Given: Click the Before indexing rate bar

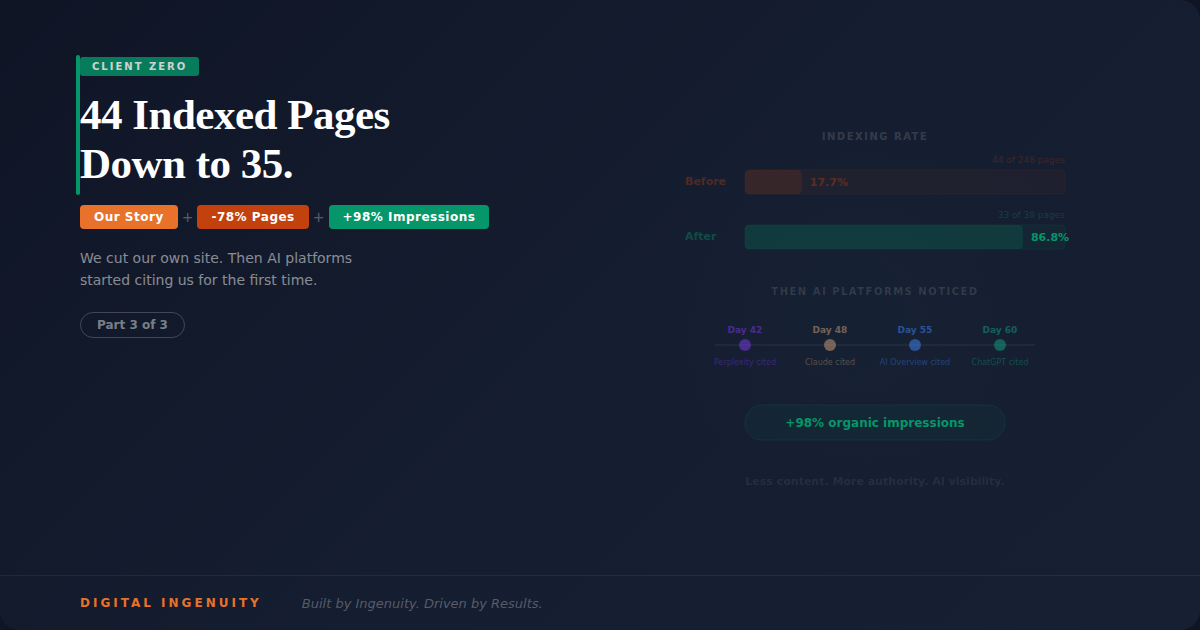Looking at the screenshot, I should pyautogui.click(x=905, y=181).
